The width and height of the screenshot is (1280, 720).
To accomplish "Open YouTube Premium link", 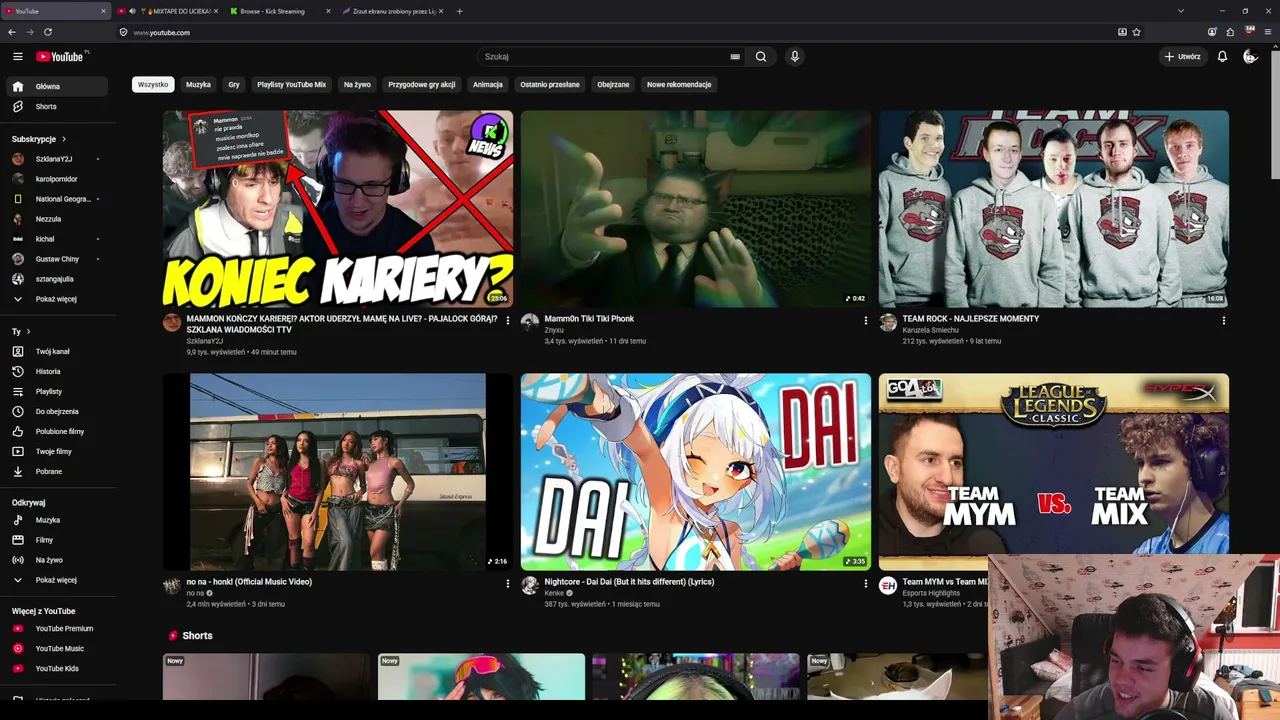I will click(58, 629).
